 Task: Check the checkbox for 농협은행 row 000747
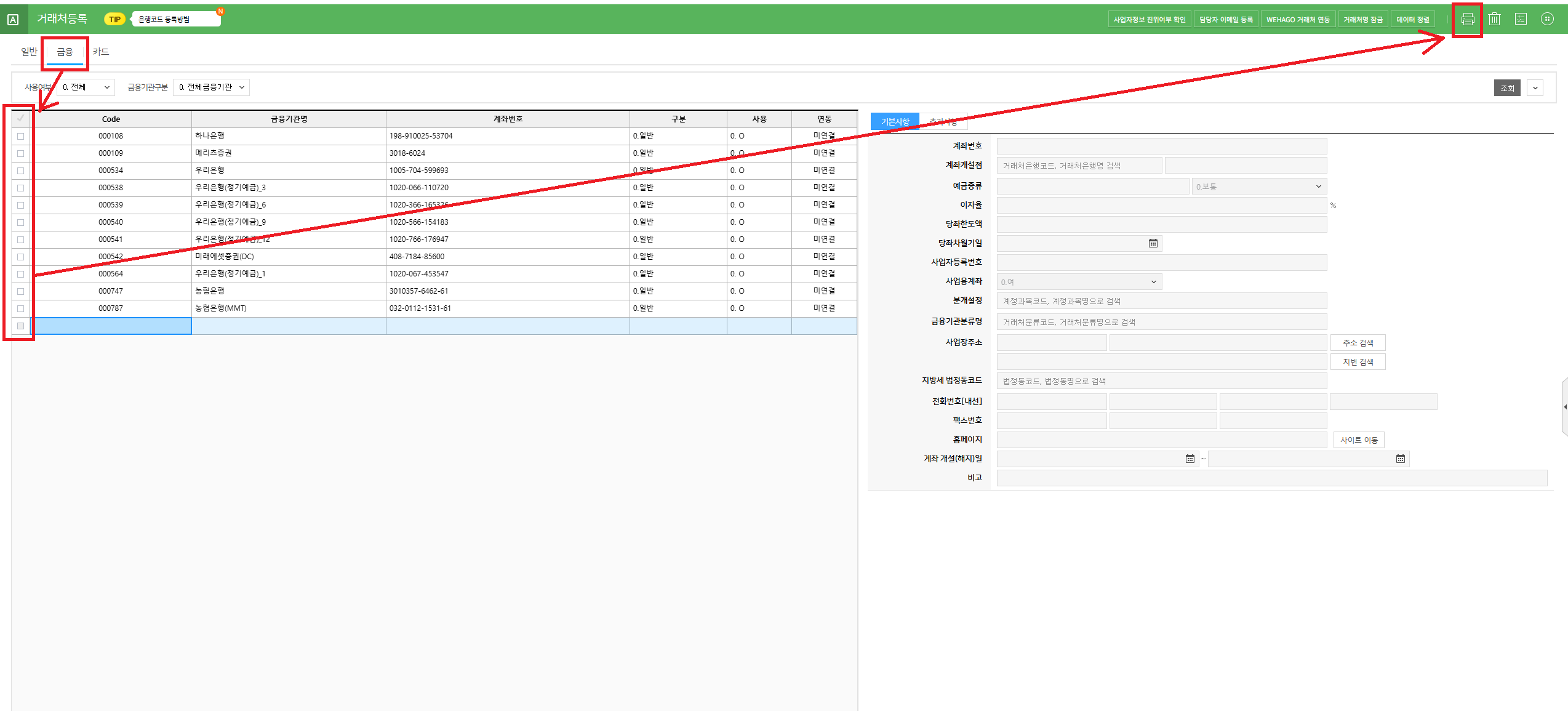(x=21, y=291)
